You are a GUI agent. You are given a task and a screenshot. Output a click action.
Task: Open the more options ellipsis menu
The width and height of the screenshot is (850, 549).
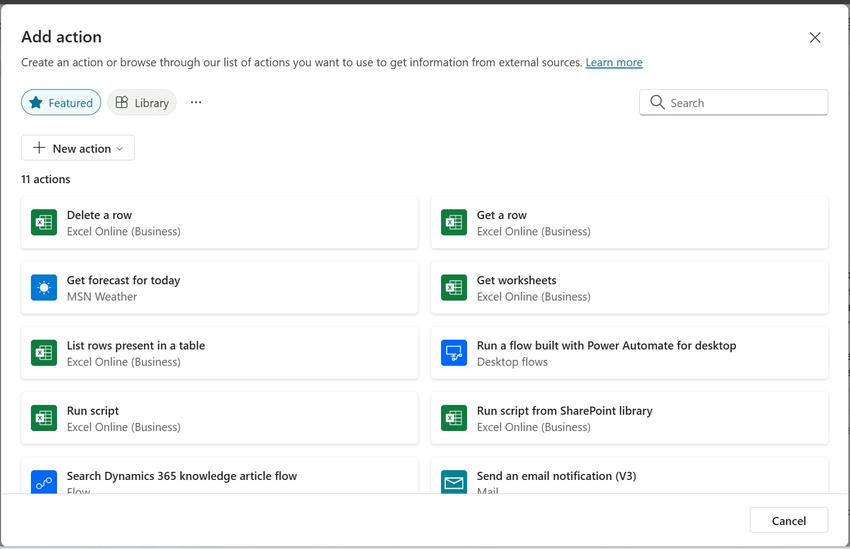(196, 102)
